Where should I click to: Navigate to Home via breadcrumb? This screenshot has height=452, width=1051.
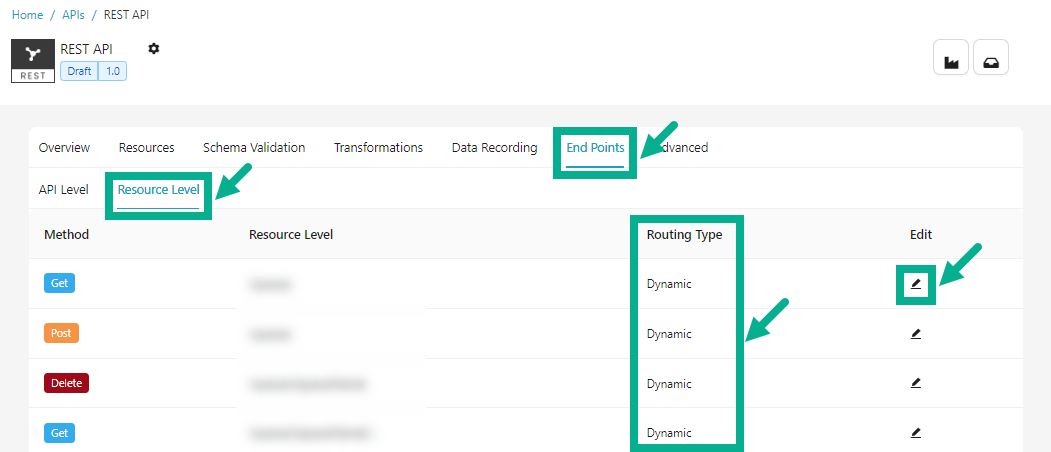(27, 15)
